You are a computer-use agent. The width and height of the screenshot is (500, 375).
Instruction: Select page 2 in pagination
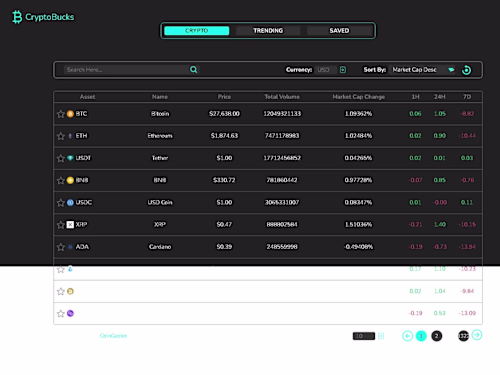pyautogui.click(x=437, y=336)
